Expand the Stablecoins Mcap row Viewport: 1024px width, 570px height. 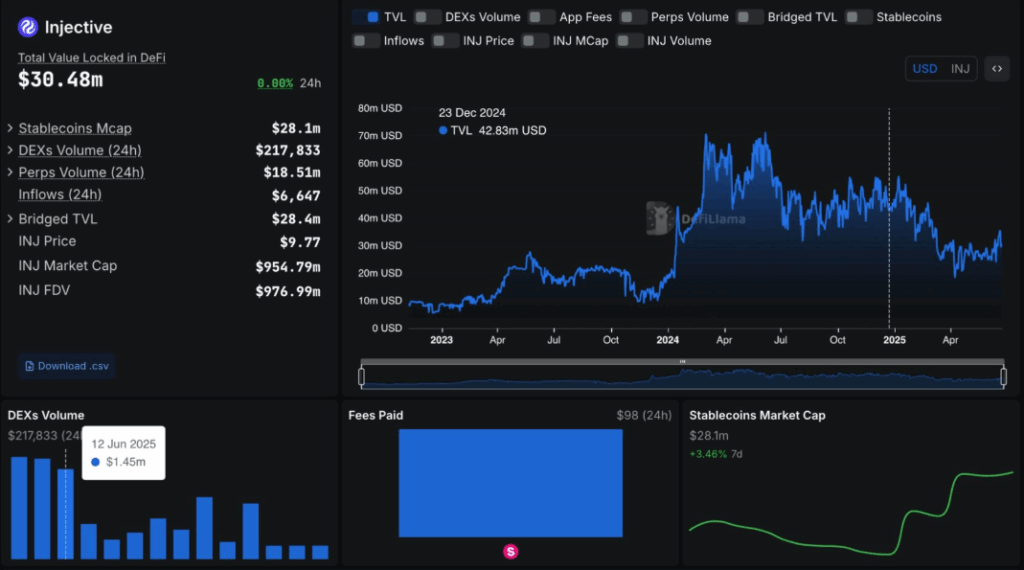click(10, 128)
